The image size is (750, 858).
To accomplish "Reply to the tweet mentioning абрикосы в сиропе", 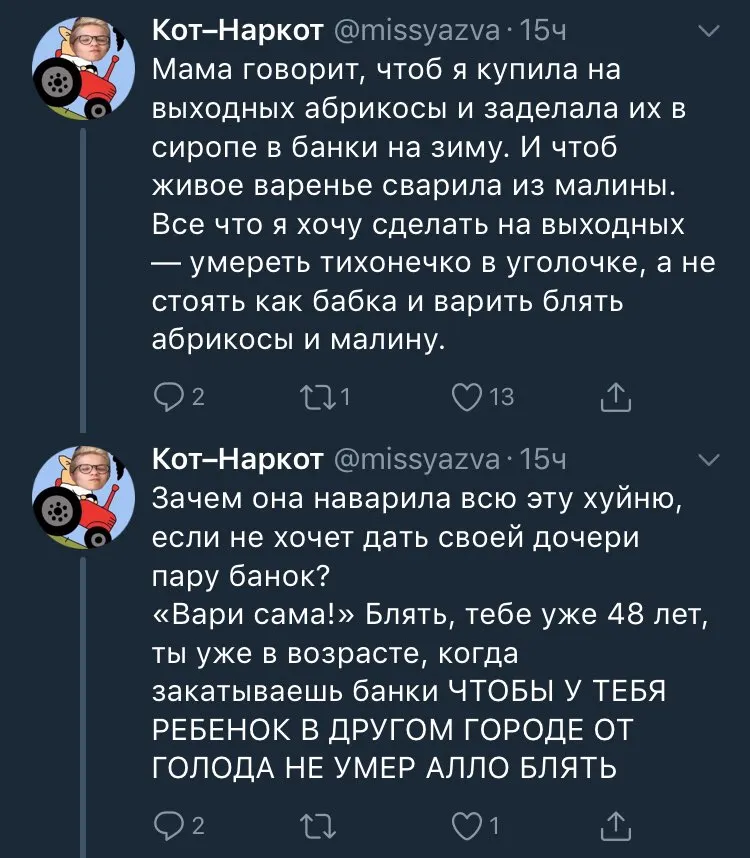I will click(166, 399).
